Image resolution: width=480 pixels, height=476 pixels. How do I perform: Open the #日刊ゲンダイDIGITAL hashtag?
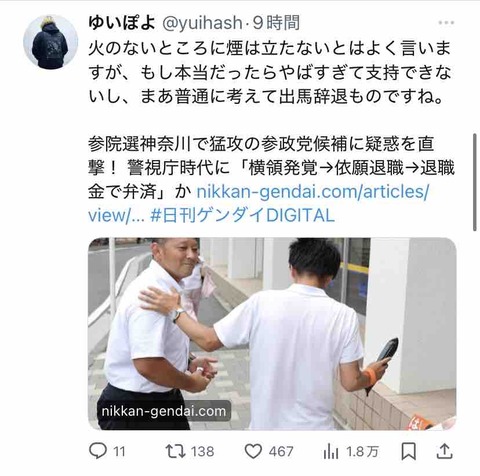click(x=242, y=215)
